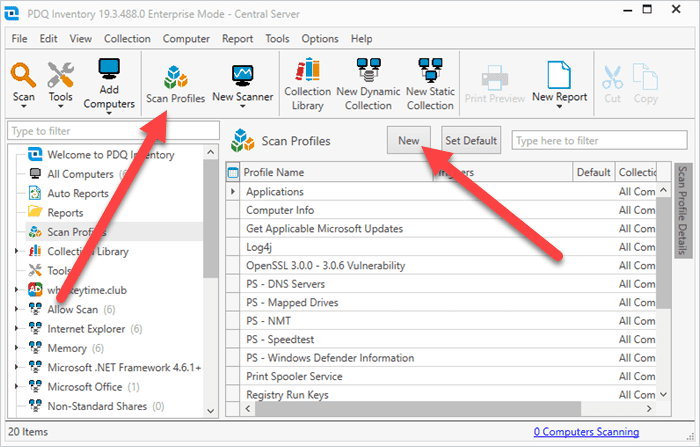This screenshot has height=447, width=700.
Task: Select the Log4j scan profile
Action: click(x=441, y=247)
